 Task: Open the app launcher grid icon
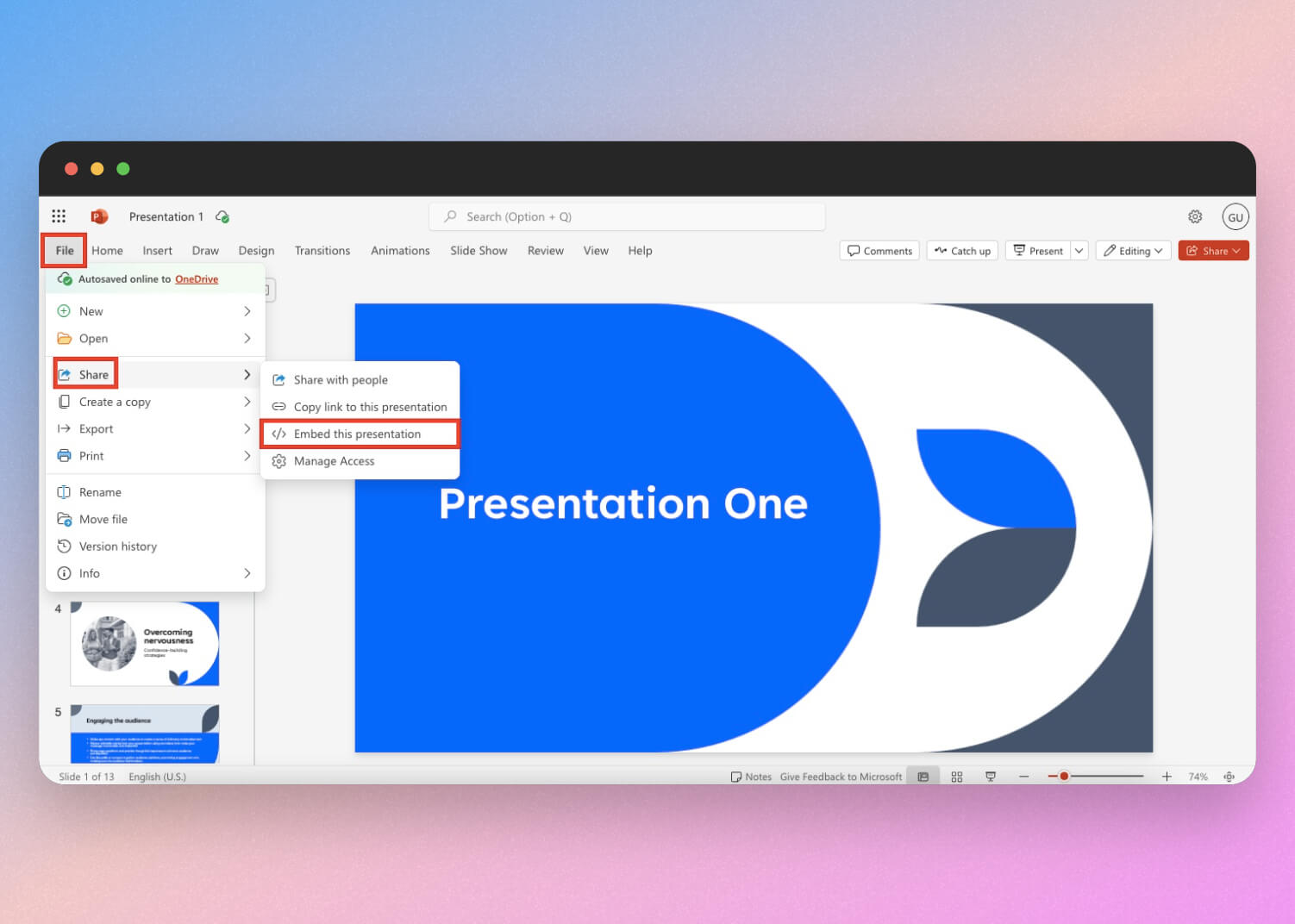59,216
